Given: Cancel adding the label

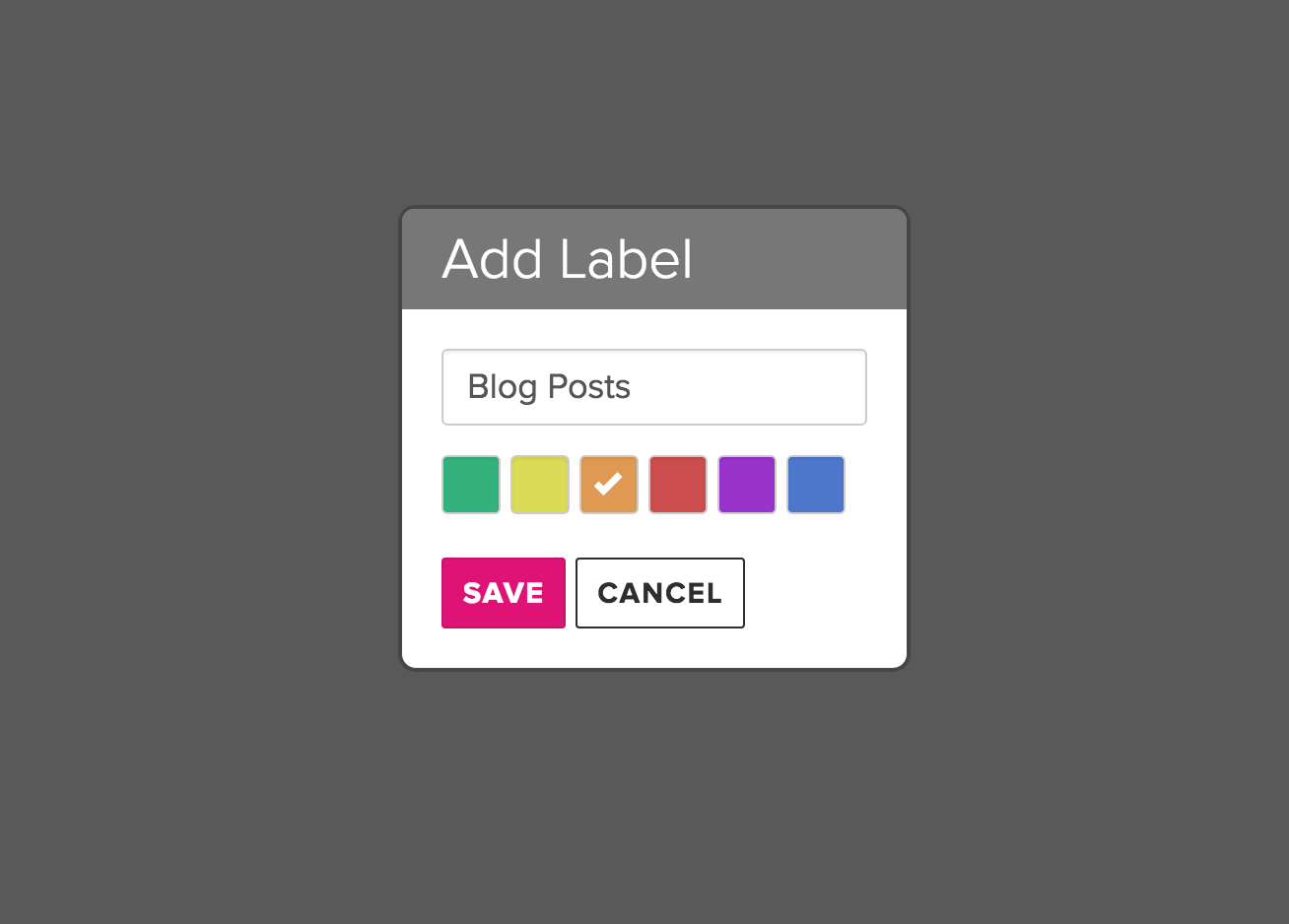Looking at the screenshot, I should [660, 593].
